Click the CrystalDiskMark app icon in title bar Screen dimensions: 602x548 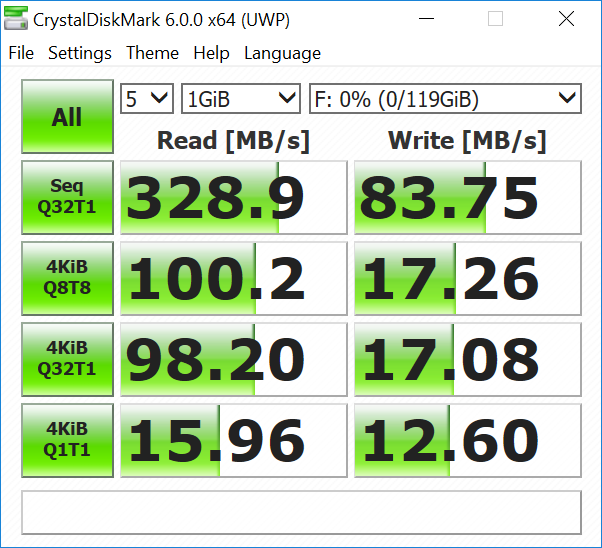tap(16, 18)
